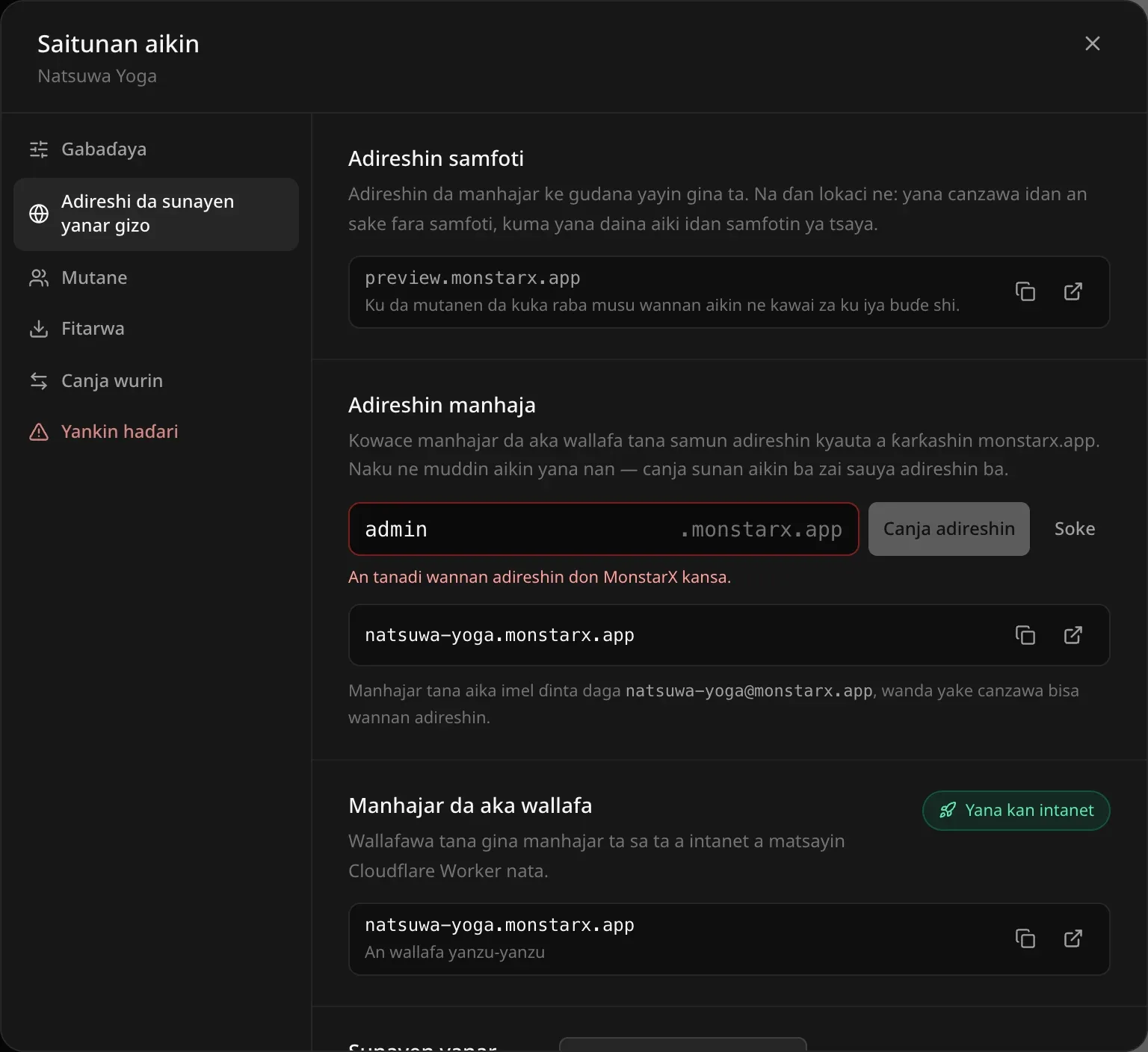
Task: Click the rocket icon in status badge
Action: (948, 810)
